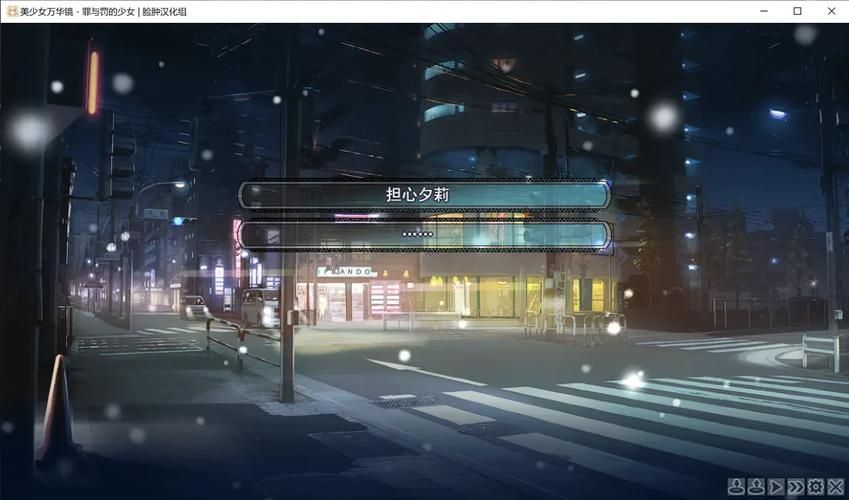Close the game window
Viewport: 849px width, 500px height.
click(x=832, y=11)
